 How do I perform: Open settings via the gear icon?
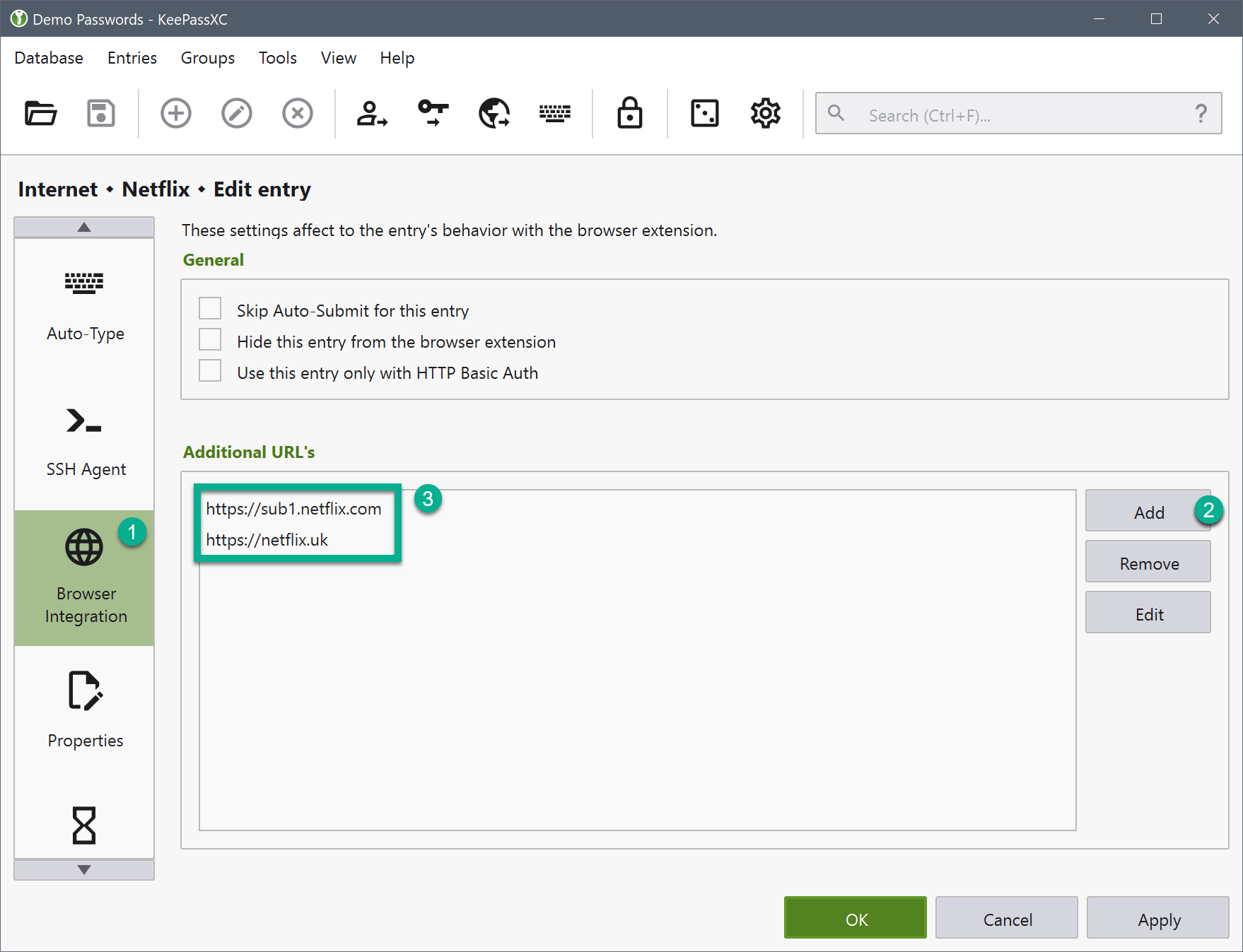click(765, 113)
